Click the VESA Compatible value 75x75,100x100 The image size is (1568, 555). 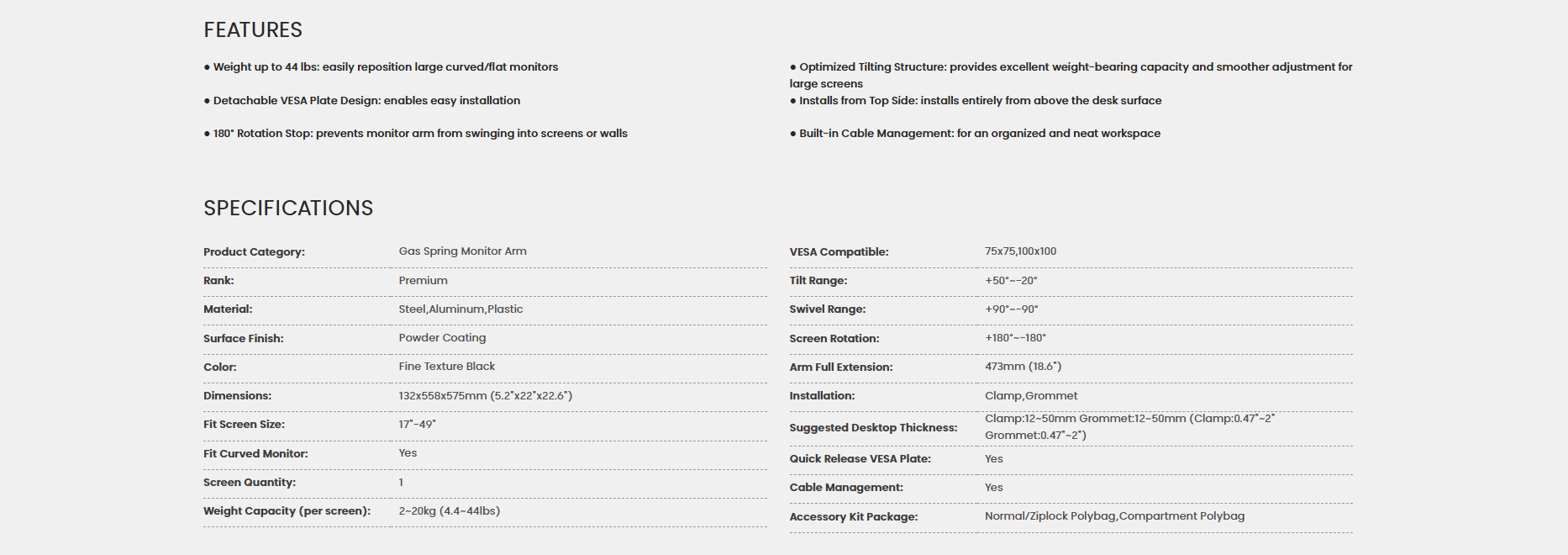pyautogui.click(x=1020, y=251)
